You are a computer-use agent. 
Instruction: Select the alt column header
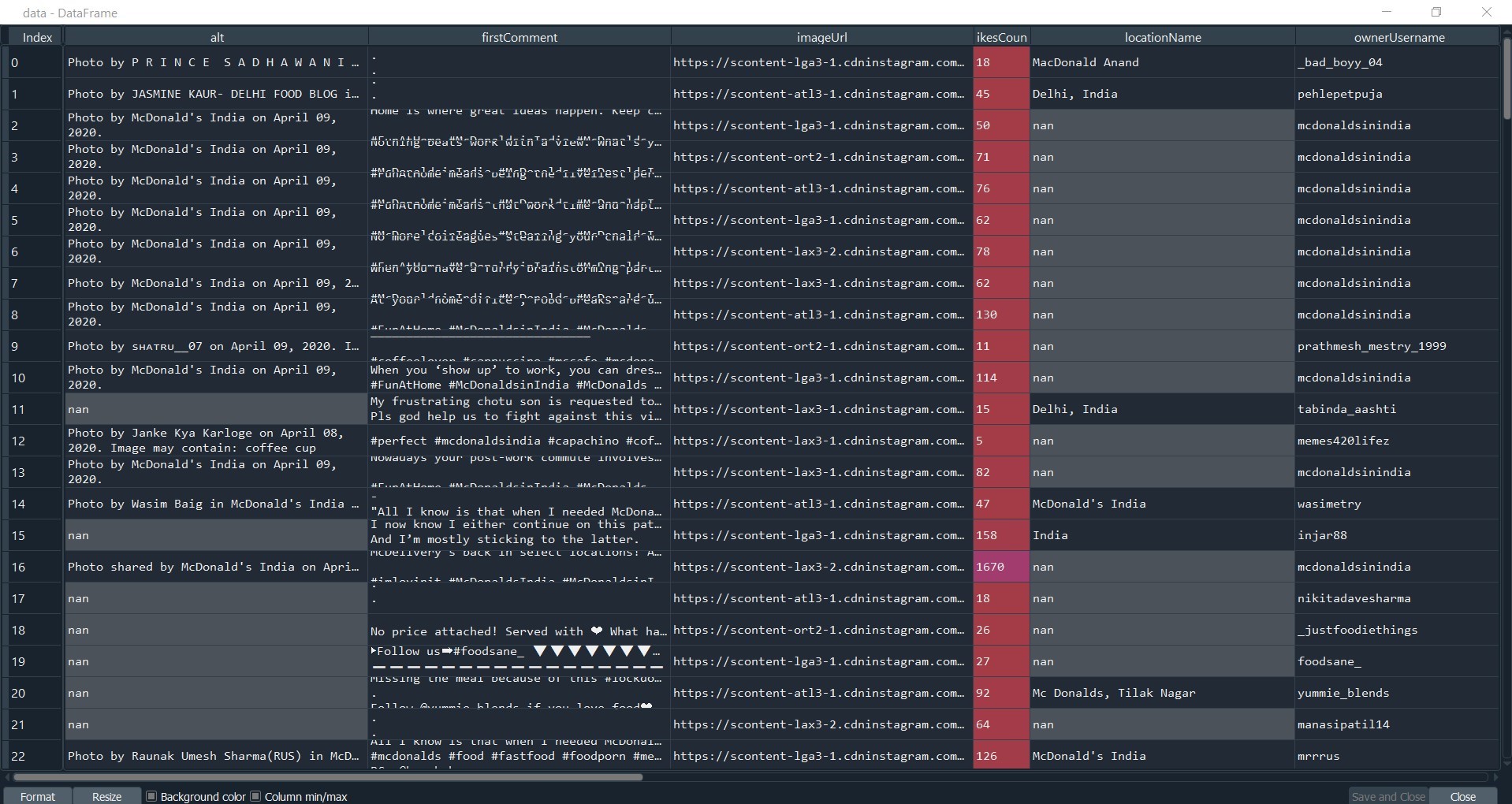pyautogui.click(x=217, y=37)
